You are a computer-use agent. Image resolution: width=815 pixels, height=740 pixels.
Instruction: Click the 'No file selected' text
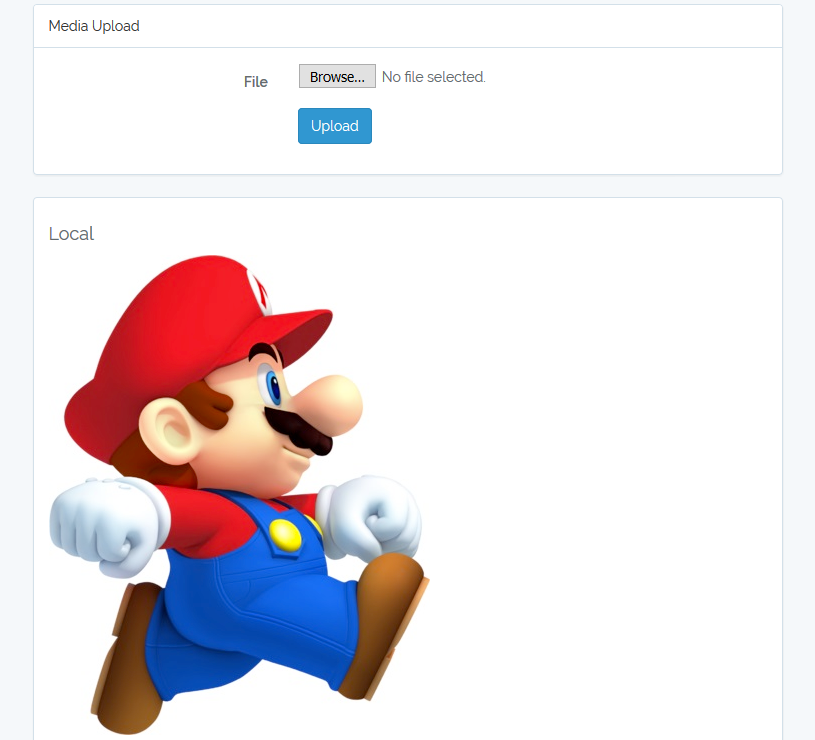pyautogui.click(x=433, y=76)
